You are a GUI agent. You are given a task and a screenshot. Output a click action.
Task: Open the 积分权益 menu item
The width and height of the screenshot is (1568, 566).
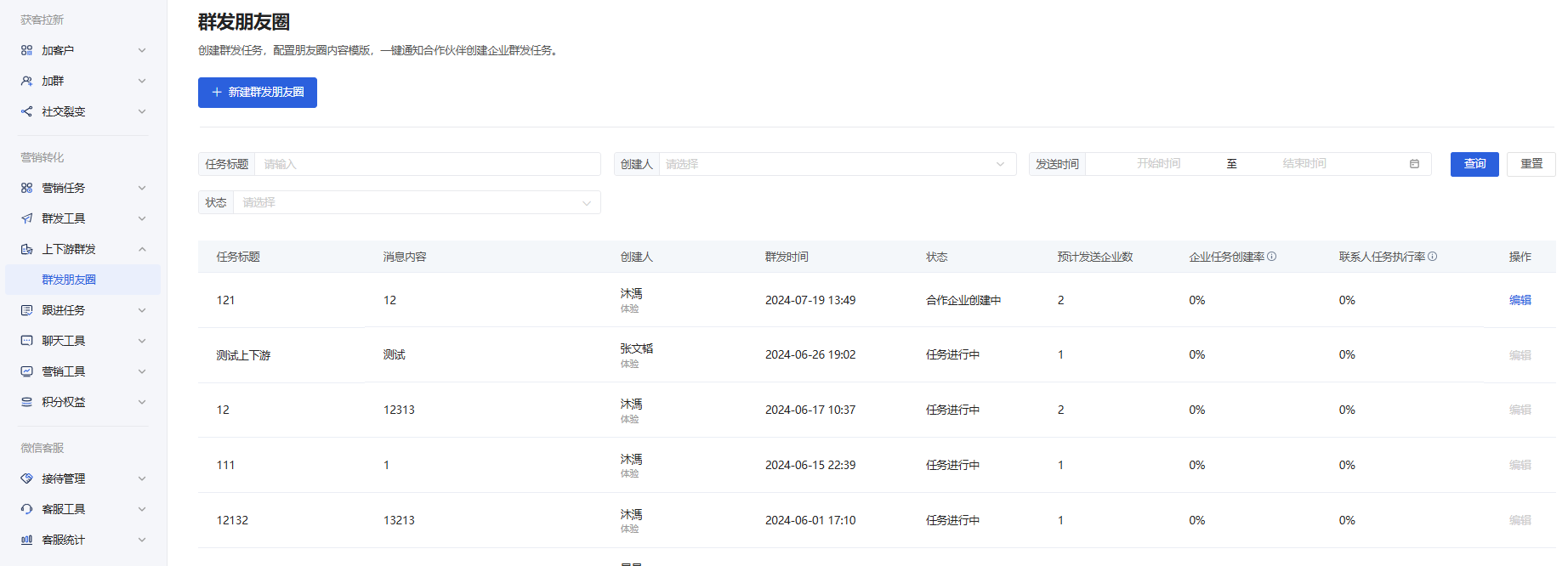[x=82, y=402]
